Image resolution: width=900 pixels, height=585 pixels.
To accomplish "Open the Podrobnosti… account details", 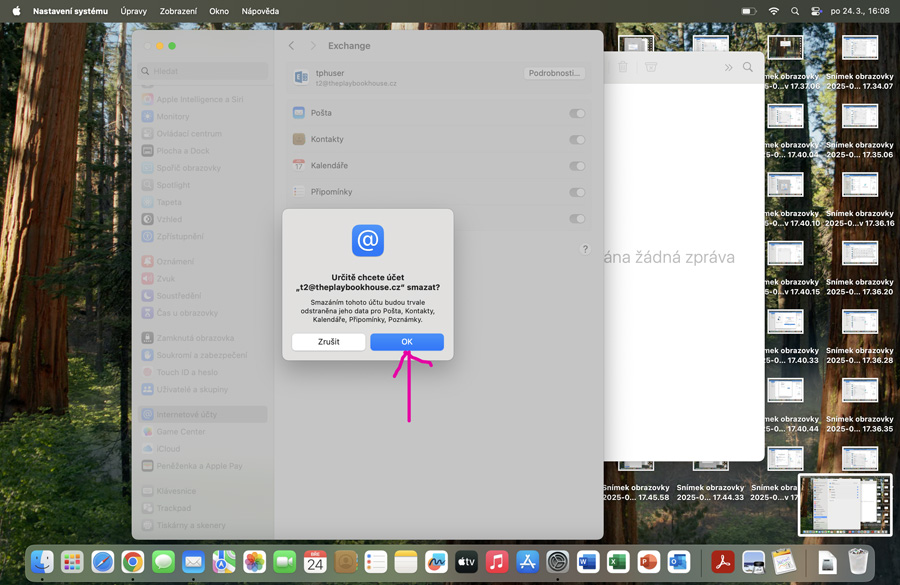I will 553,74.
